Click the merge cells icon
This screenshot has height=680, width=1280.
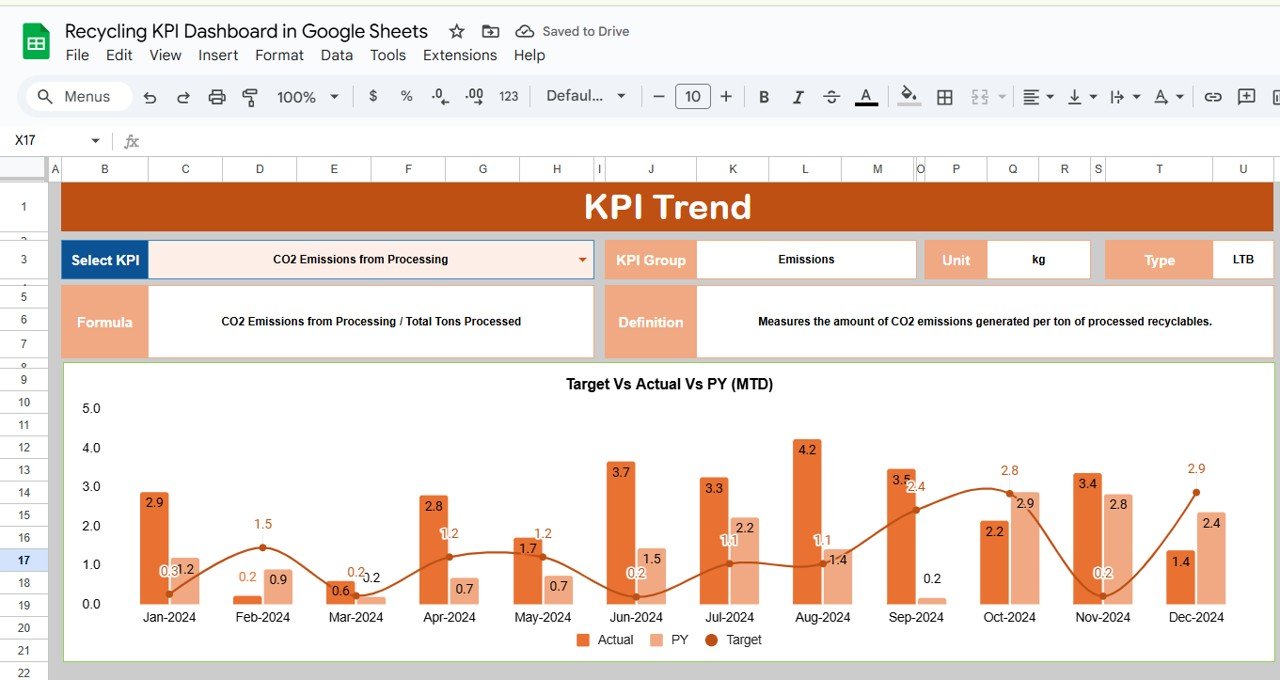(978, 97)
